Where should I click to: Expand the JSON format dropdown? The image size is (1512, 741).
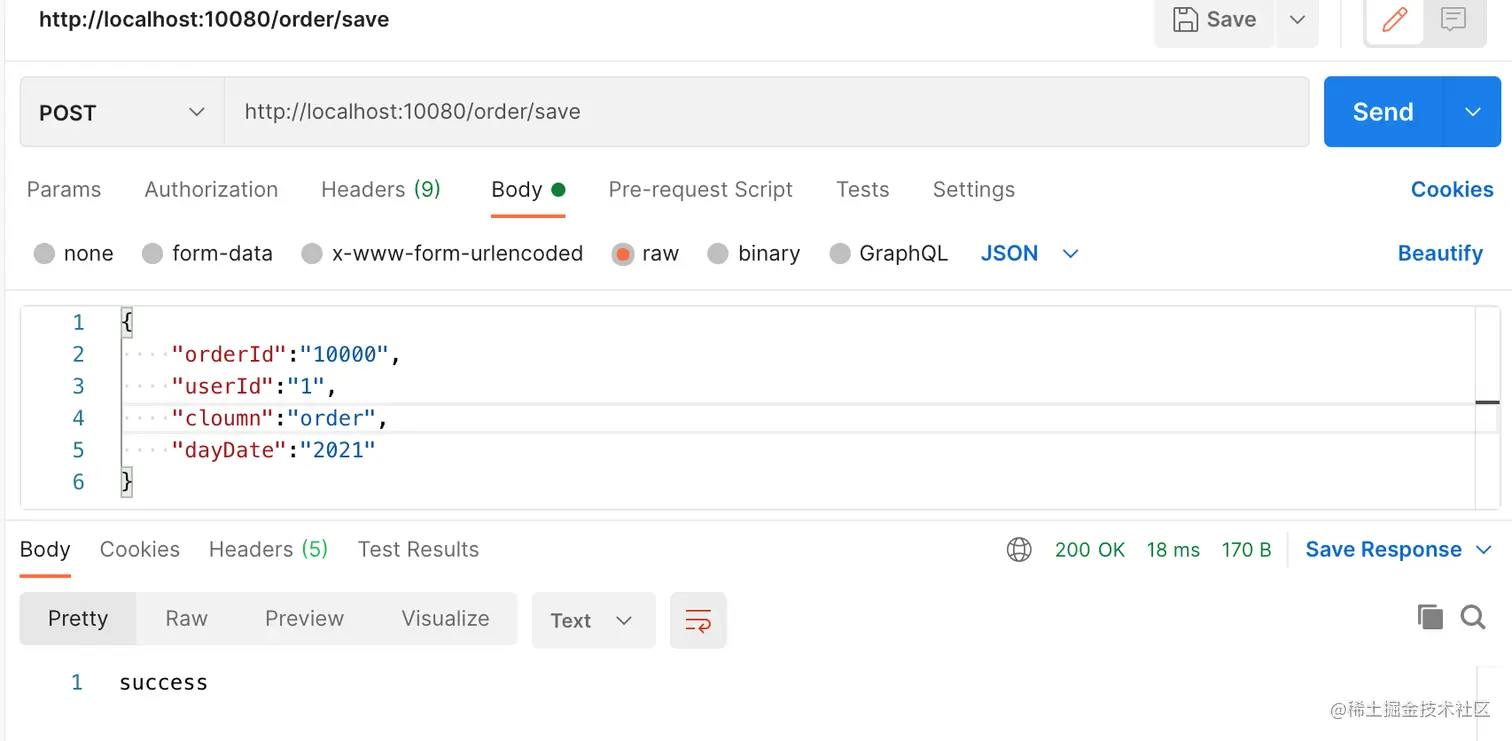[1070, 254]
